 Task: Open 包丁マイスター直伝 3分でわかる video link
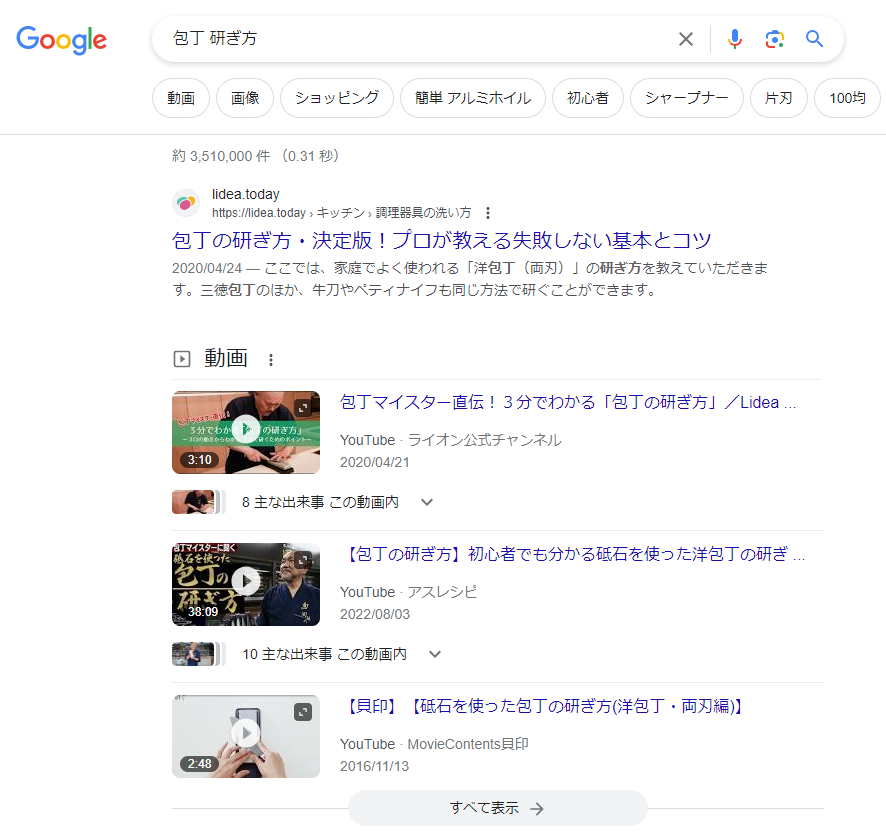568,402
